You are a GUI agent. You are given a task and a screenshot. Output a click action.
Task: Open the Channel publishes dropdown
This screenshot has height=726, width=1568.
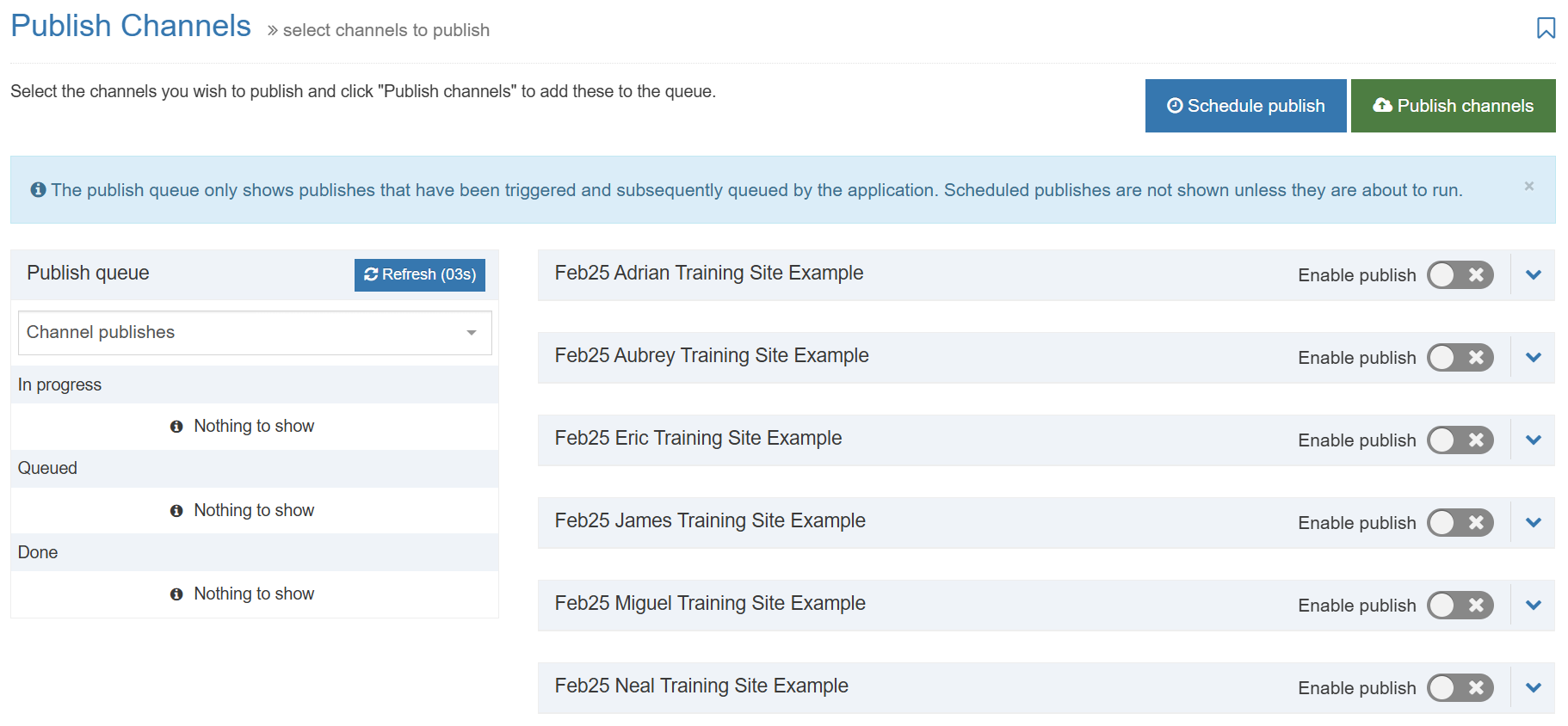coord(254,333)
